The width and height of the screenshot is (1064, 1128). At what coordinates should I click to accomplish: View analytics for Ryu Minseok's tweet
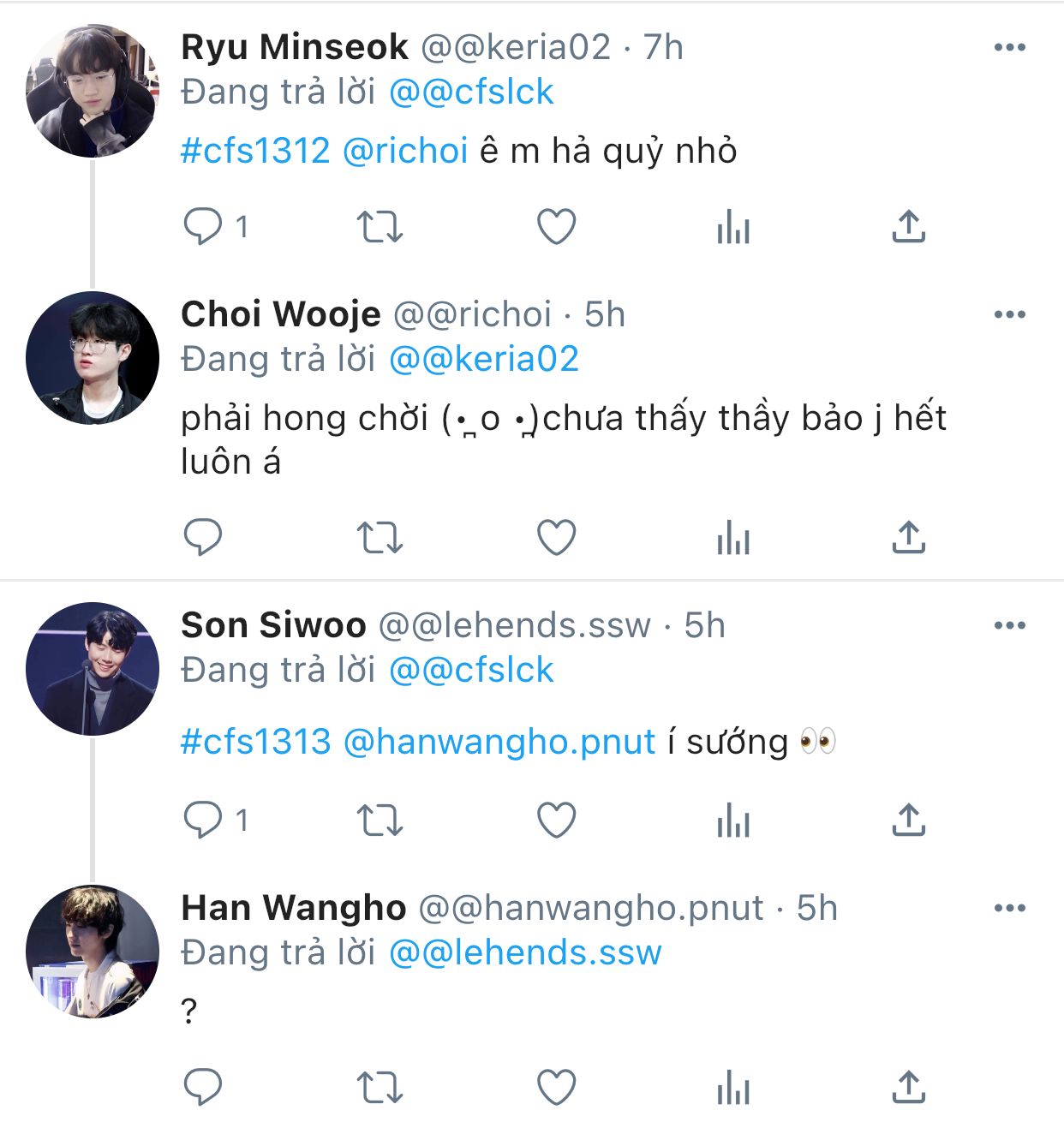733,228
